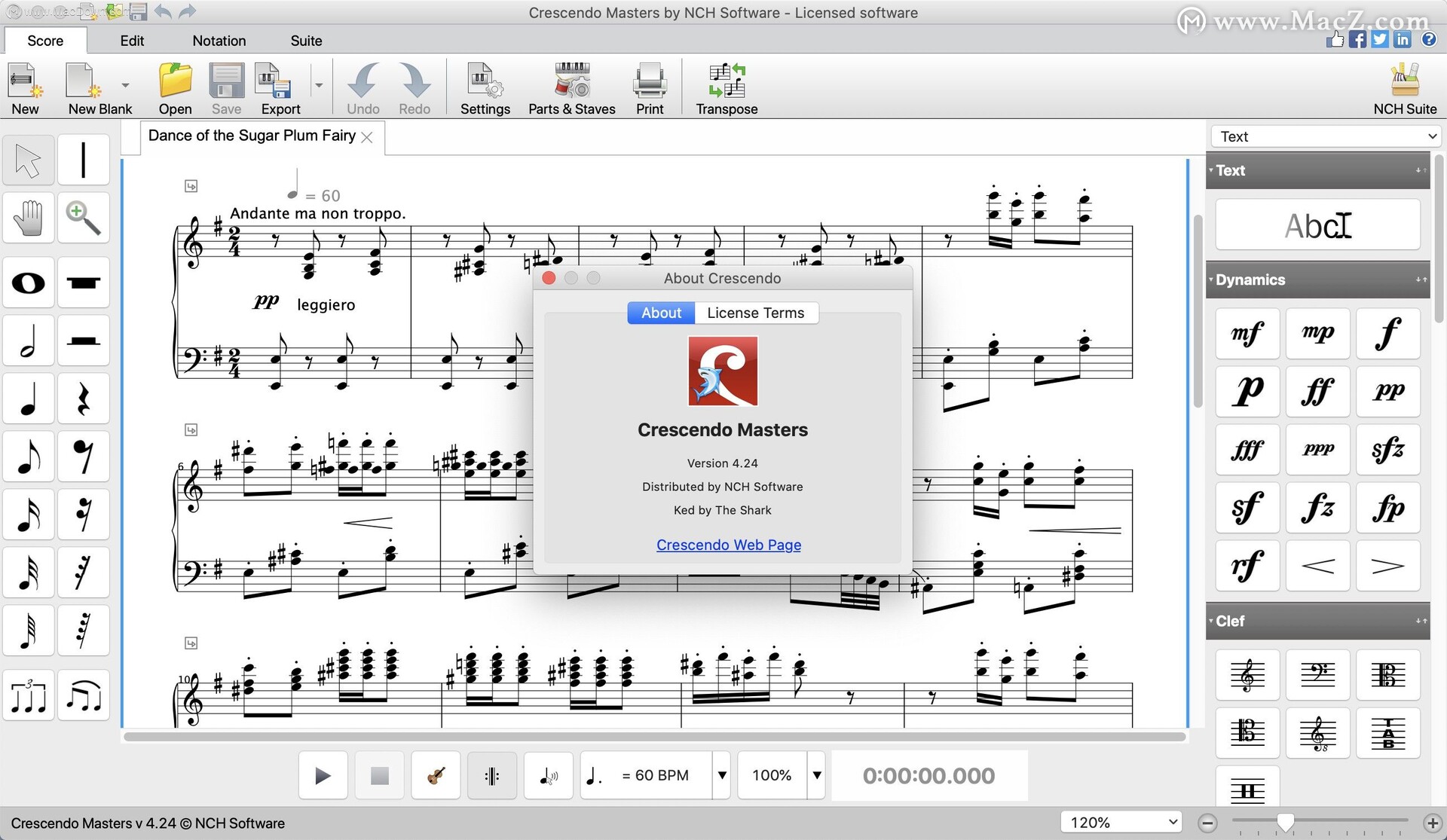The height and width of the screenshot is (840, 1447).
Task: Switch to the Edit ribbon tab
Action: tap(132, 41)
